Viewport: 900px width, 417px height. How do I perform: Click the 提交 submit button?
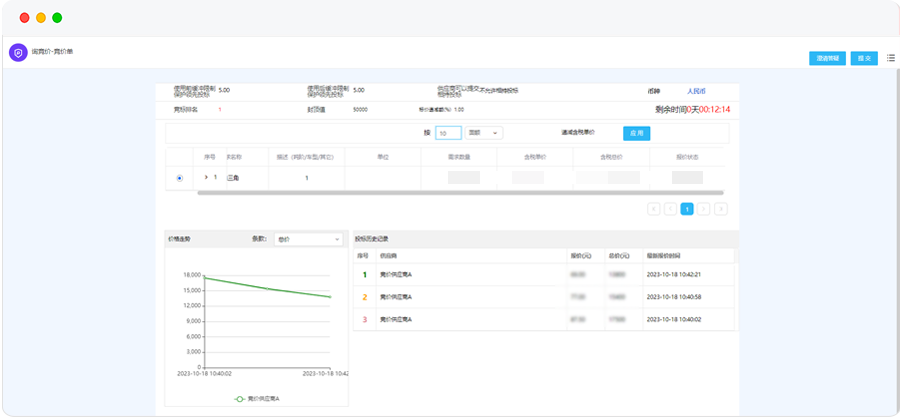click(x=864, y=59)
